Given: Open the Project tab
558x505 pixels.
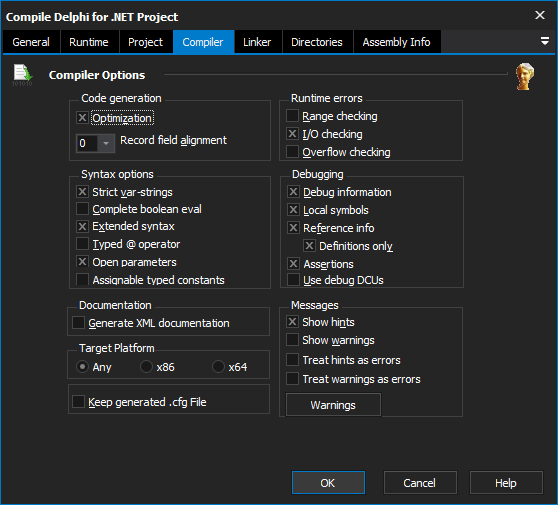Looking at the screenshot, I should (x=146, y=42).
